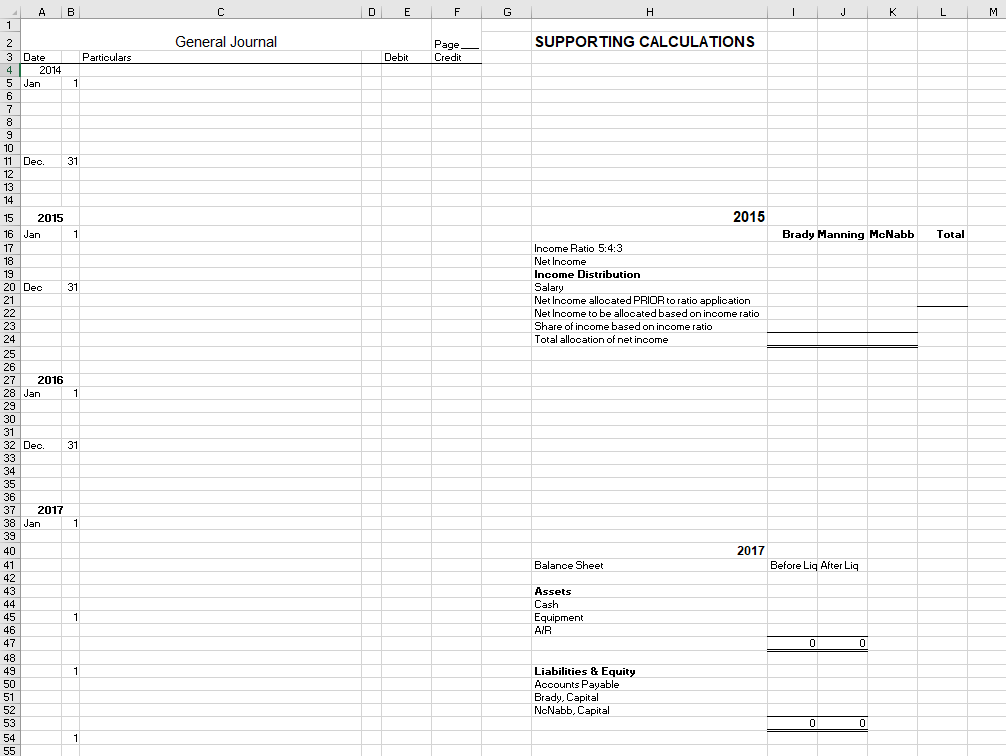Click the Jan cell in row 28
Screen dimensions: 1006x756
click(x=41, y=393)
